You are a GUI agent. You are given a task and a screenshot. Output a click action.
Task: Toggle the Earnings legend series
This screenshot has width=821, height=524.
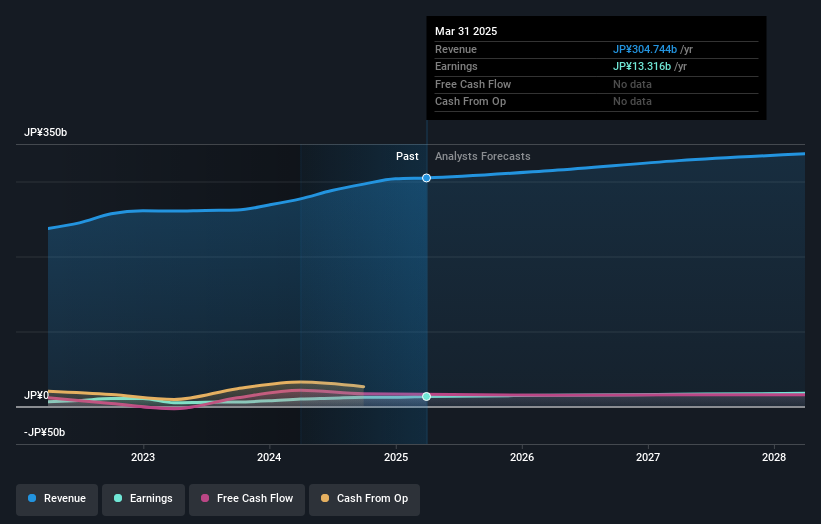[143, 499]
